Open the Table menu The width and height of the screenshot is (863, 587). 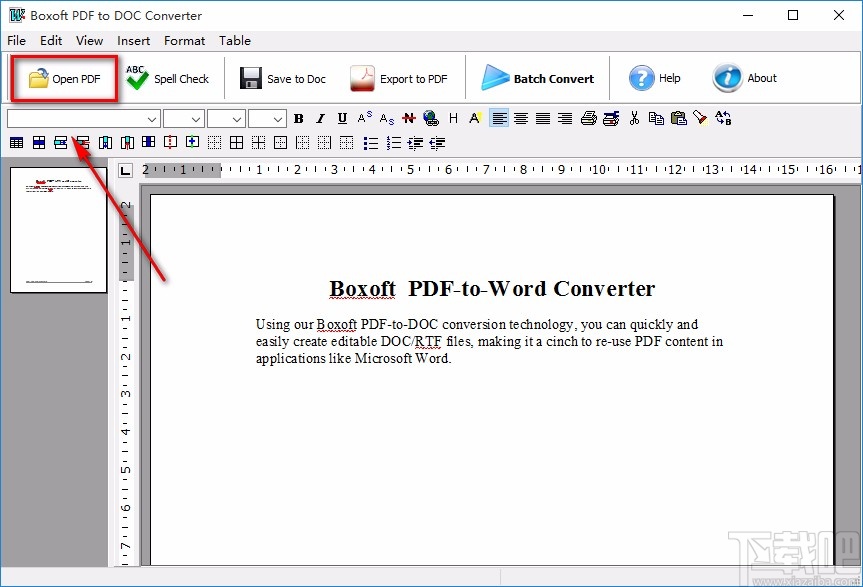(235, 41)
